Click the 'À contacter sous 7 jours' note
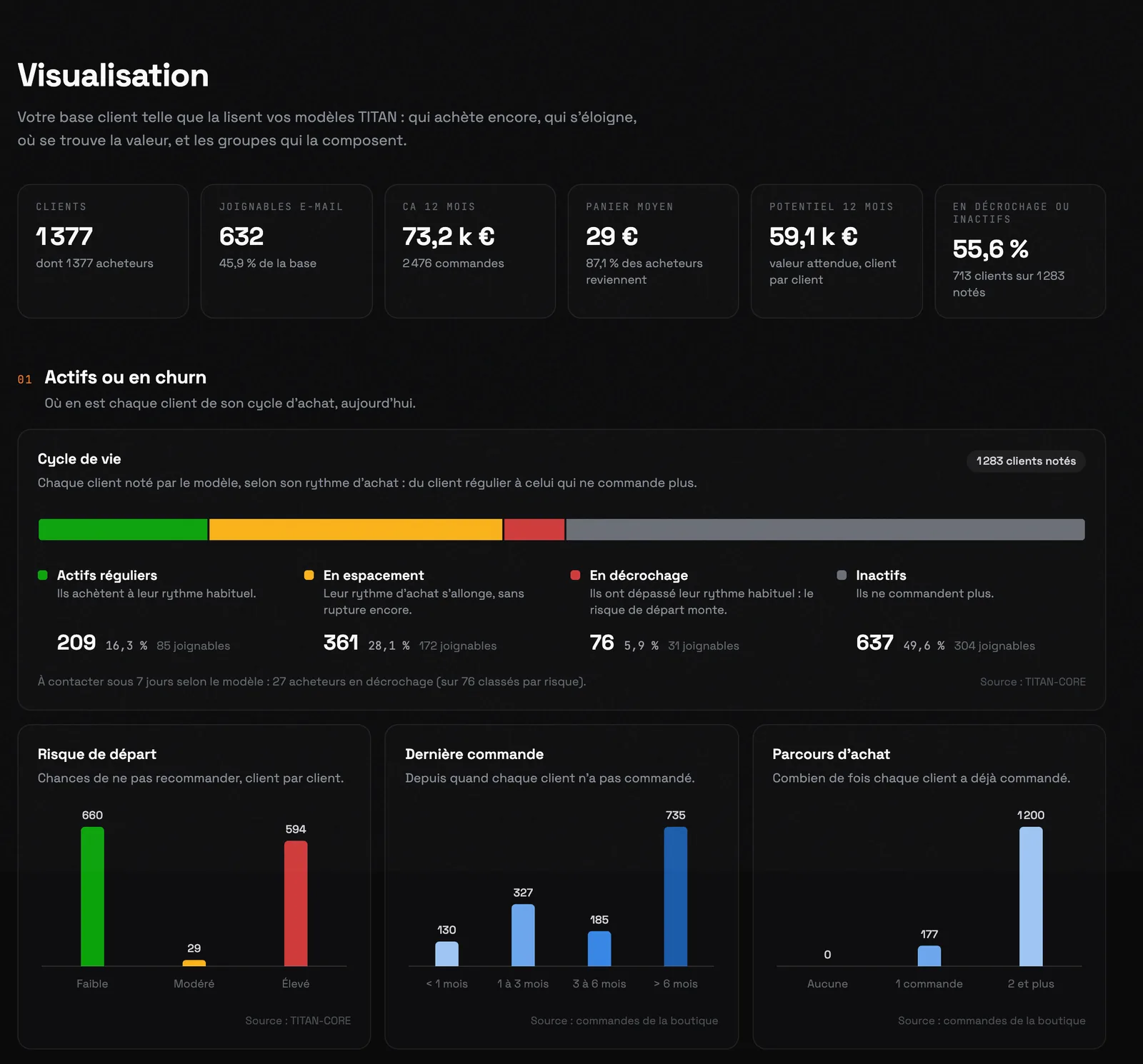This screenshot has width=1143, height=1064. (311, 682)
